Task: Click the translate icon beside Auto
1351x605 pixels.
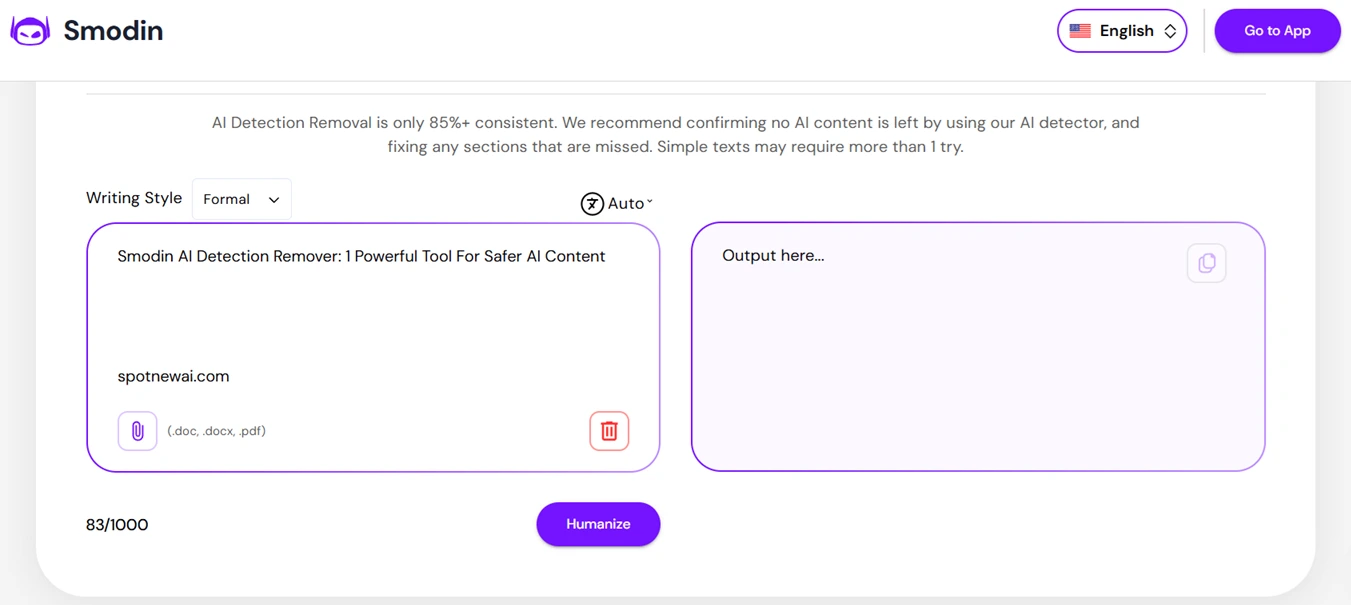Action: [x=592, y=204]
